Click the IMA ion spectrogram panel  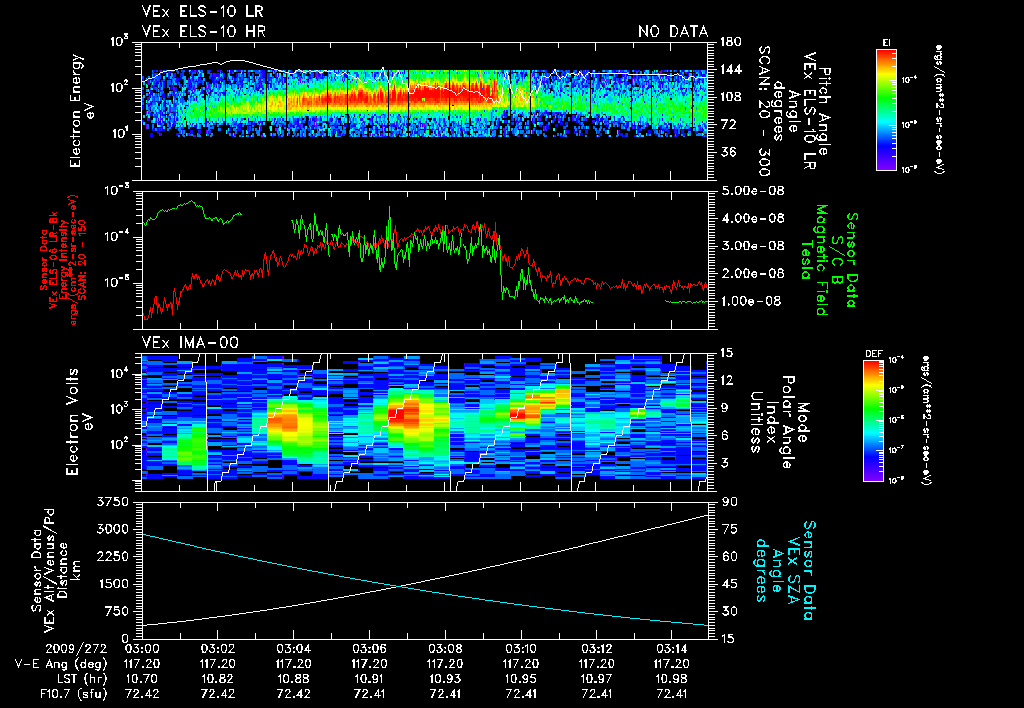pos(425,422)
